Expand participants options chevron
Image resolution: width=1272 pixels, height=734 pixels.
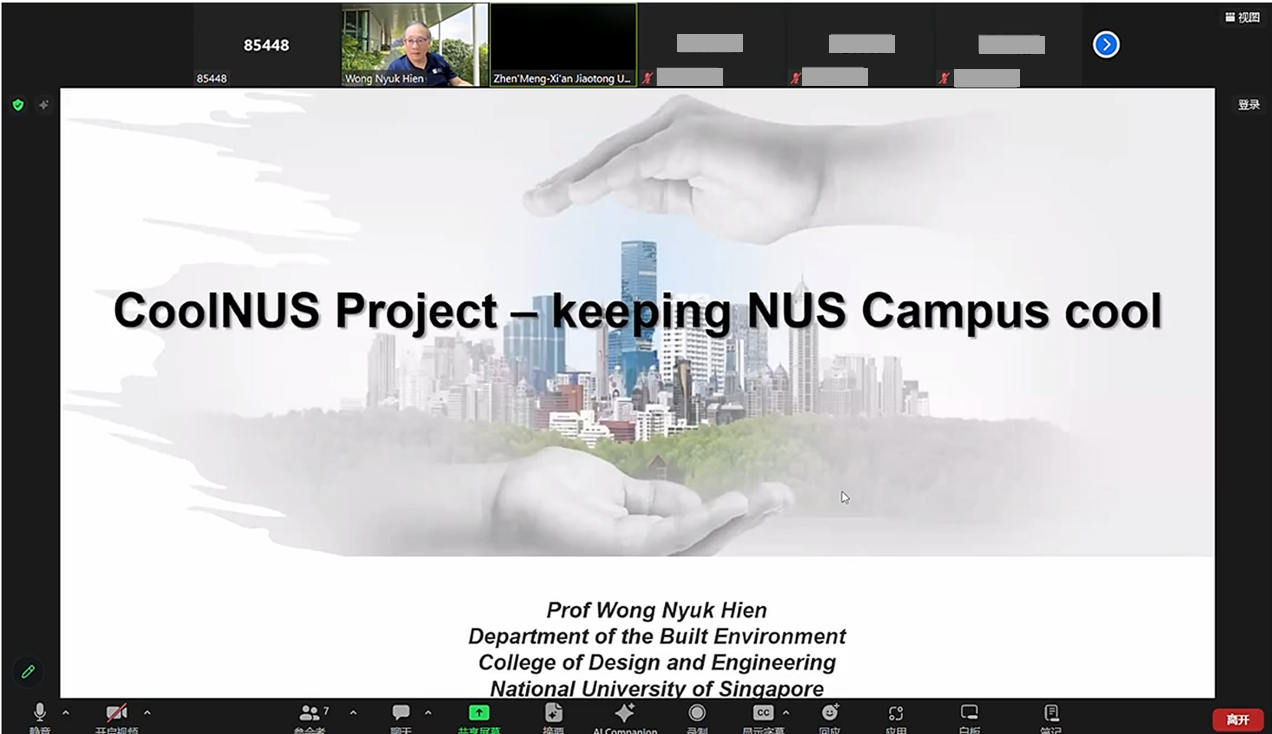(353, 713)
